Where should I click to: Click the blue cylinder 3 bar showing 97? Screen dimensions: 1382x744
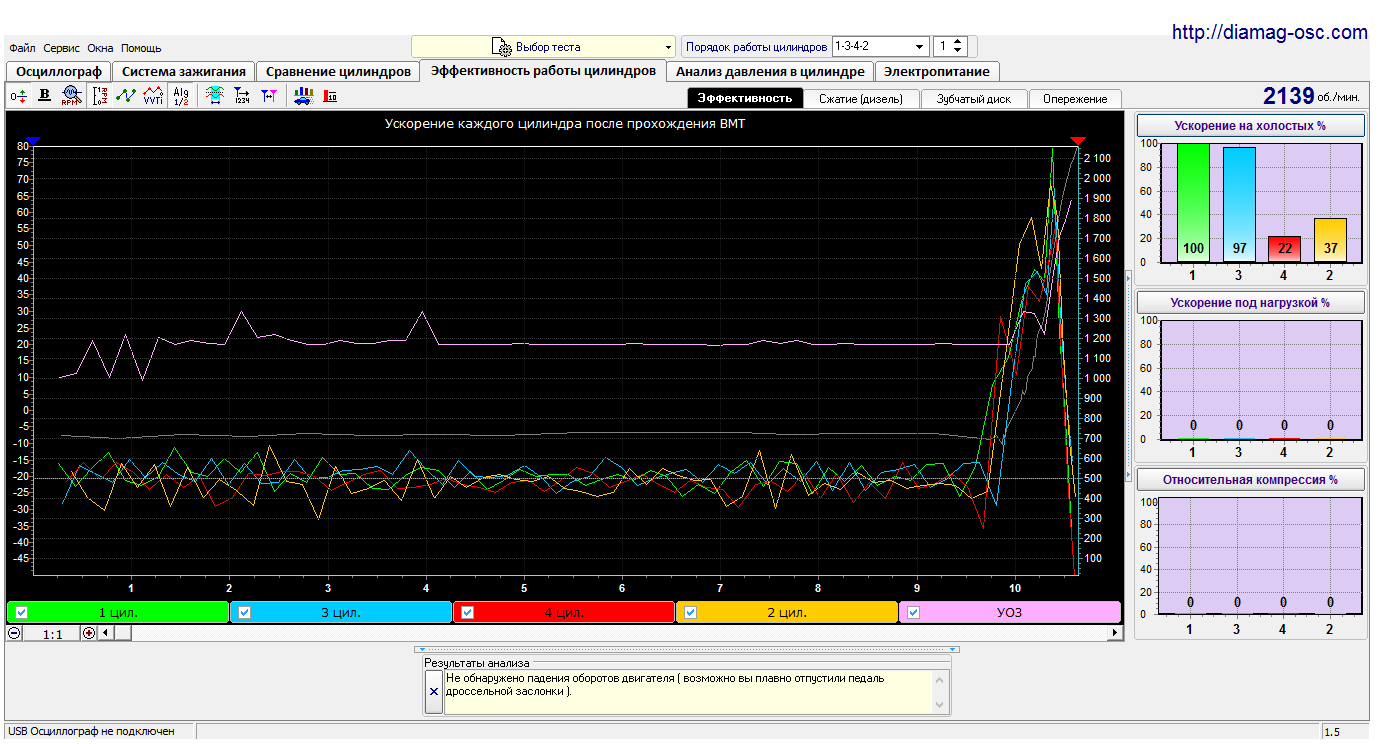point(1238,204)
